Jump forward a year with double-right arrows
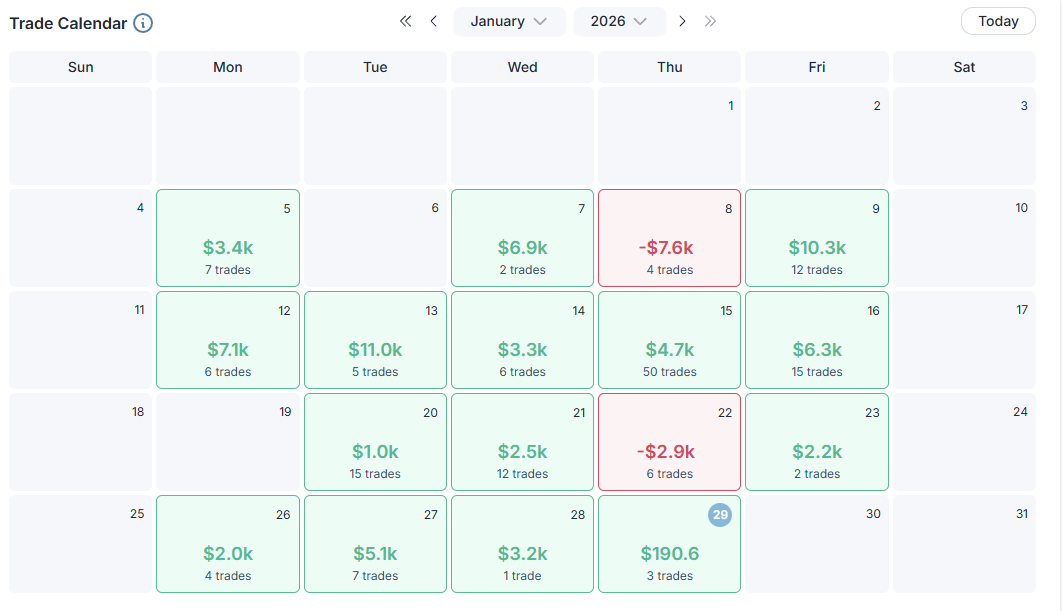Viewport: 1062px width, 611px height. (x=710, y=21)
